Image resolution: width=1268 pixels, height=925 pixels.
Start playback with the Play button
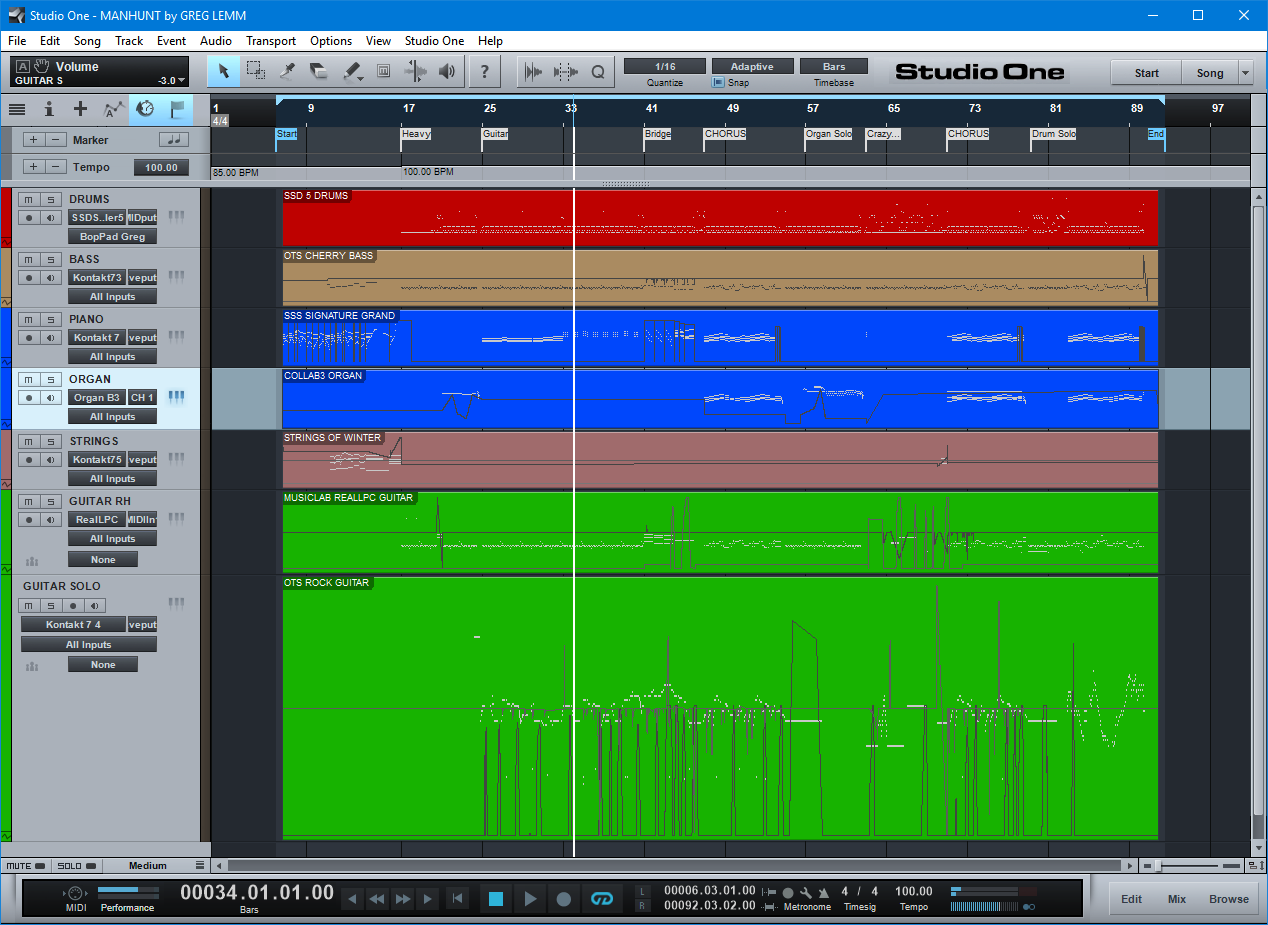pos(530,899)
